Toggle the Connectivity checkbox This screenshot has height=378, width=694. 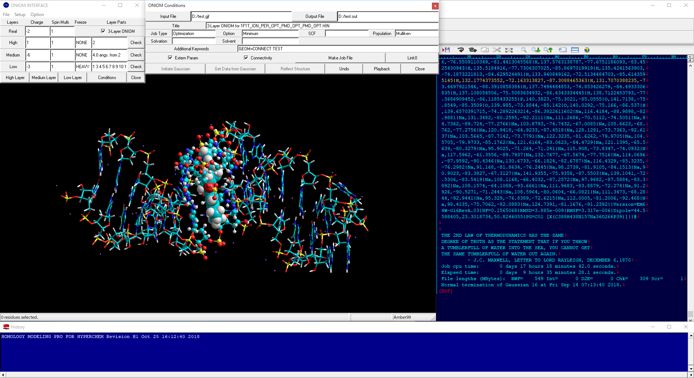(246, 58)
